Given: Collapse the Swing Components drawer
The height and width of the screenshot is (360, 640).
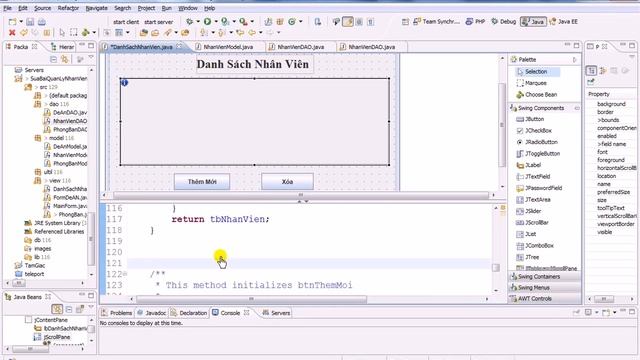Looking at the screenshot, I should (x=577, y=108).
